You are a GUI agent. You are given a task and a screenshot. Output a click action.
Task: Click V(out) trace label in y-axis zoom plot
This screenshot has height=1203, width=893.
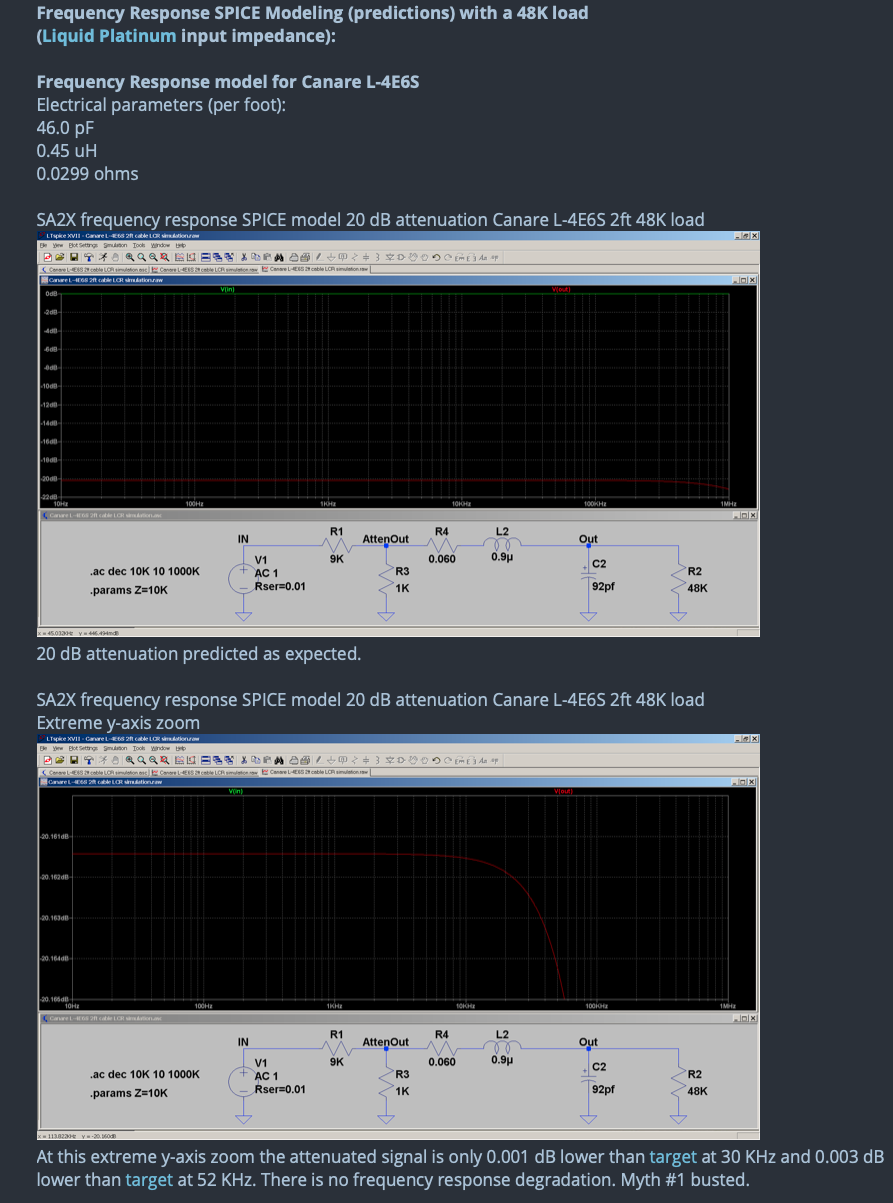click(x=565, y=791)
